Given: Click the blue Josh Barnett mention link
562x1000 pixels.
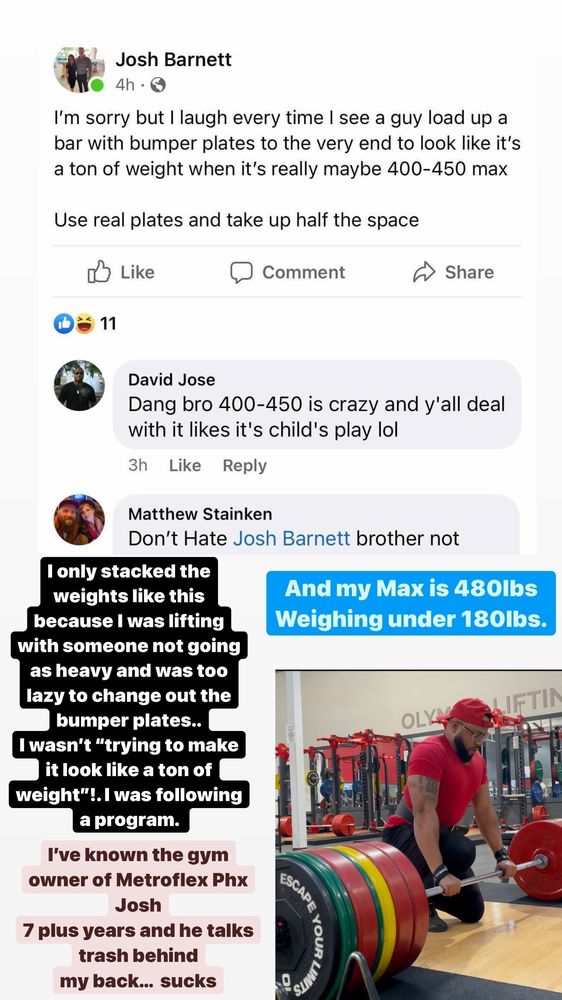Looking at the screenshot, I should coord(292,538).
